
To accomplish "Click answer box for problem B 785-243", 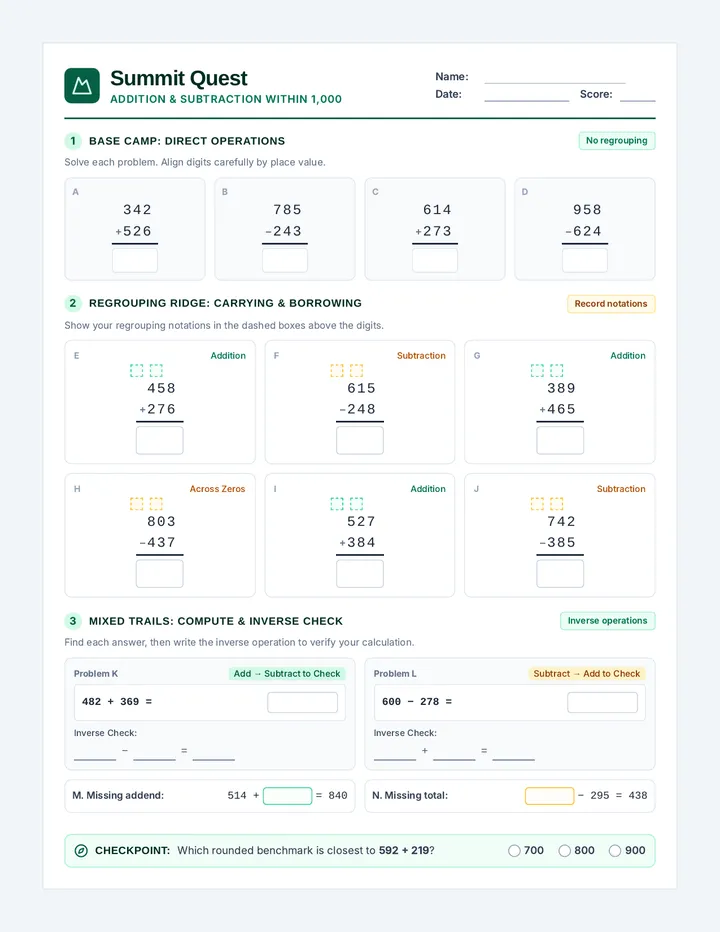I will 285,260.
